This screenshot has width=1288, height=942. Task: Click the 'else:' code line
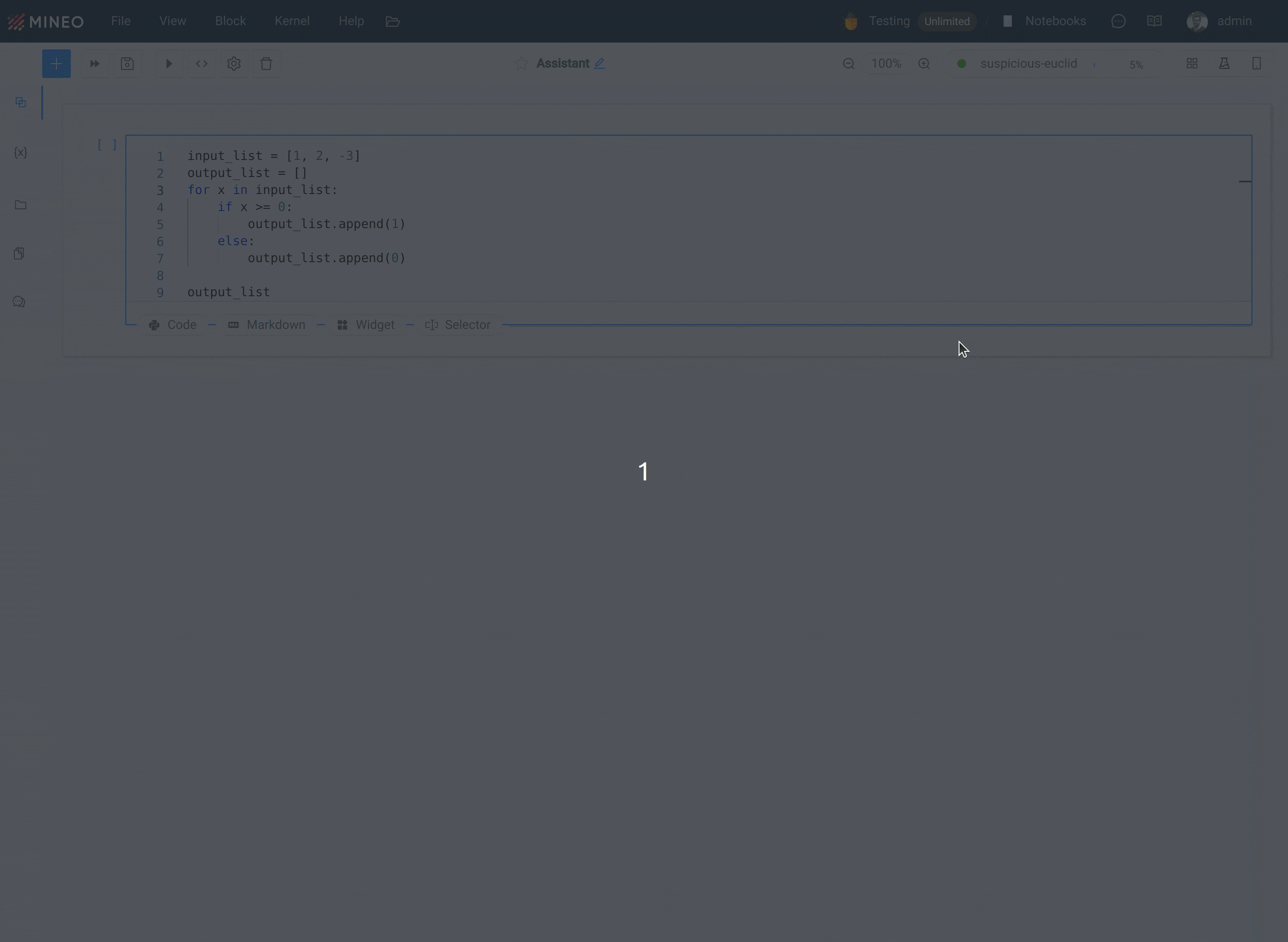[235, 241]
